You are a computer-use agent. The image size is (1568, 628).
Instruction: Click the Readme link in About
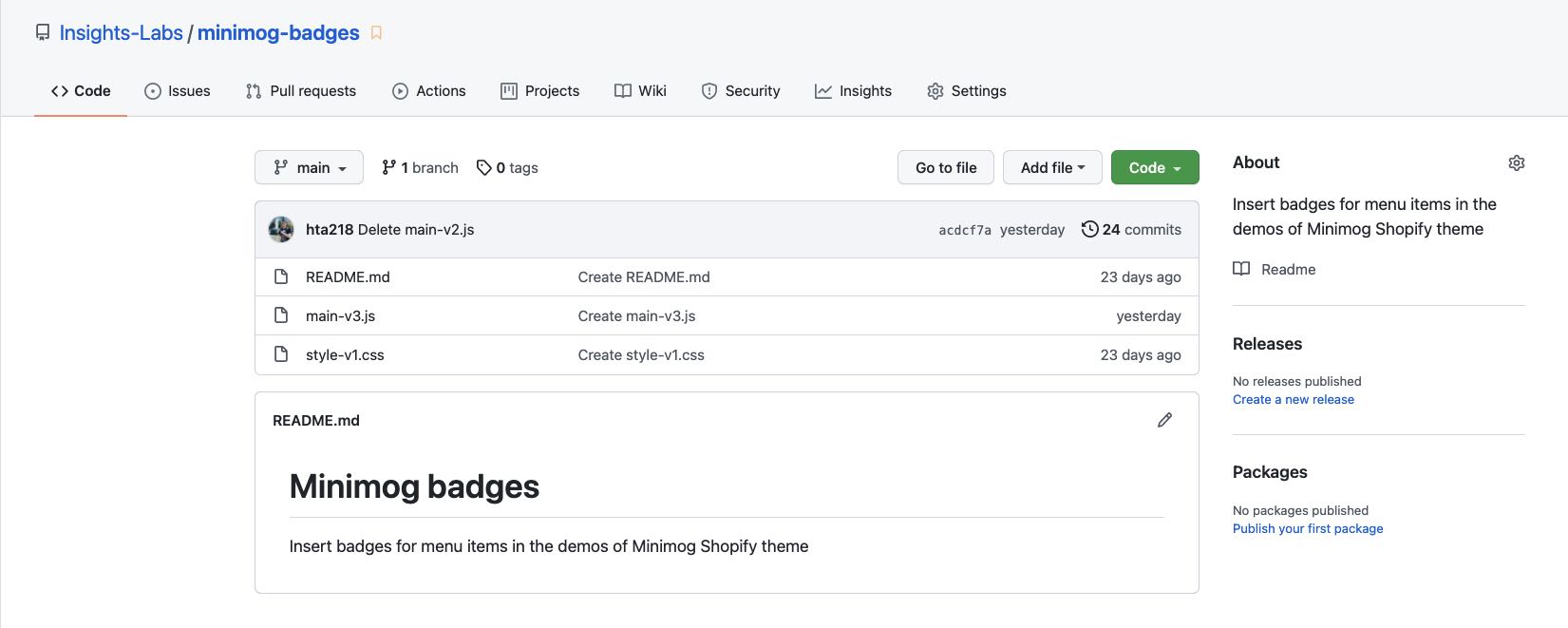click(1275, 270)
